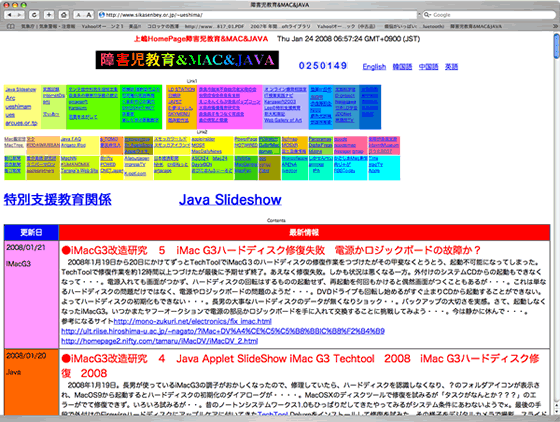Make text smaller with the small A button
This screenshot has height=422, width=560.
[78, 15]
